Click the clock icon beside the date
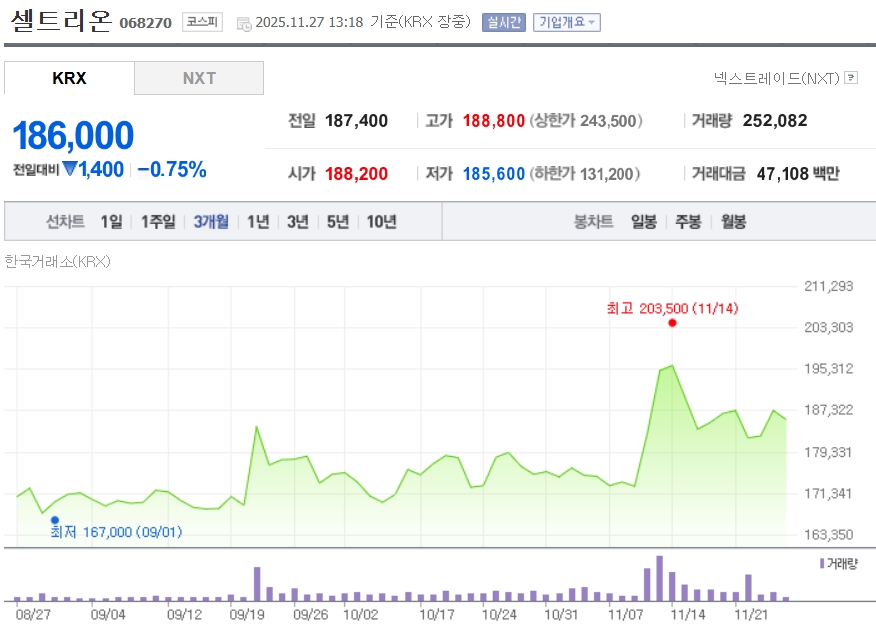The image size is (876, 639). [x=245, y=24]
